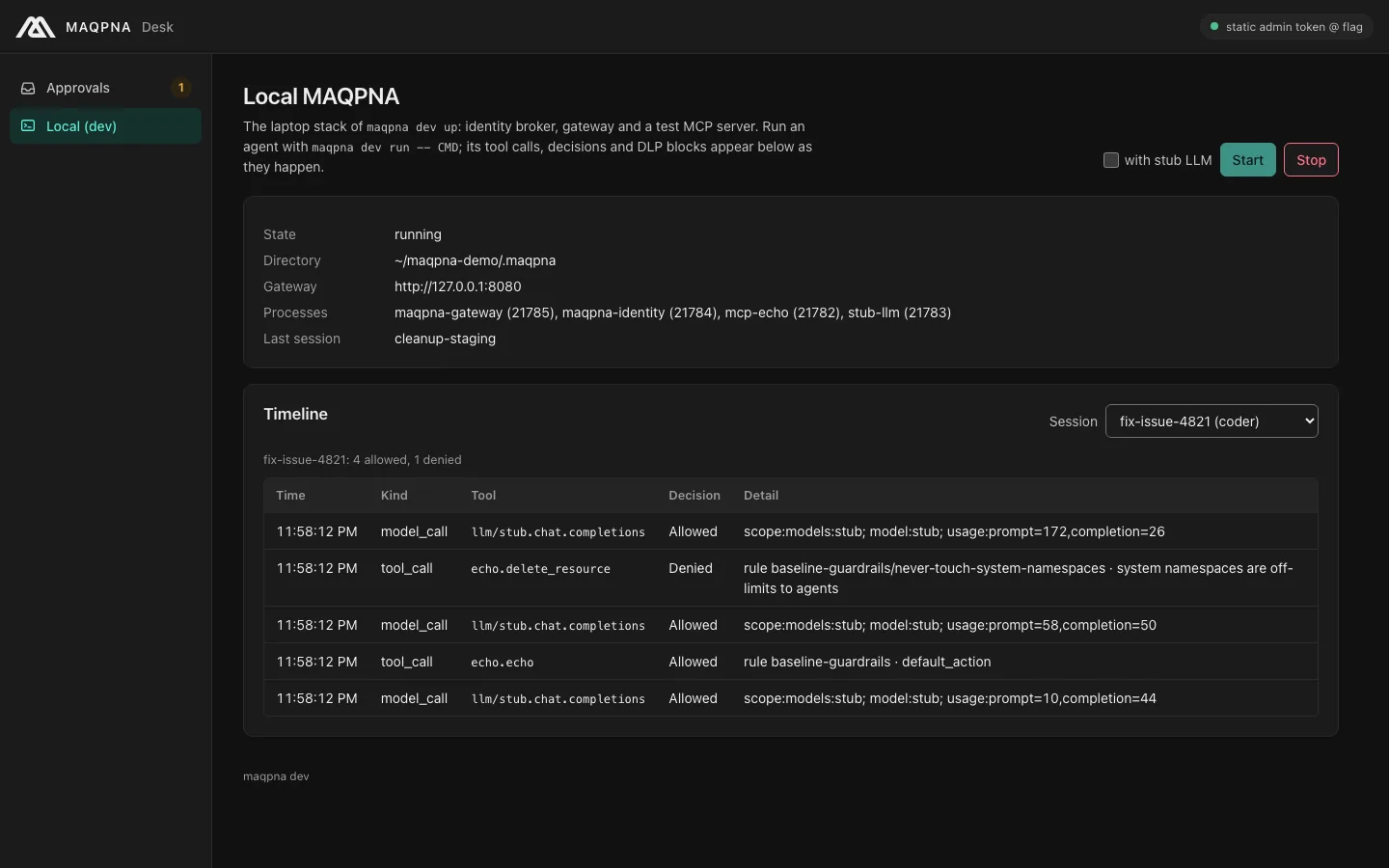The height and width of the screenshot is (868, 1389).
Task: Click the Last session value cleanup-staging
Action: 445,339
